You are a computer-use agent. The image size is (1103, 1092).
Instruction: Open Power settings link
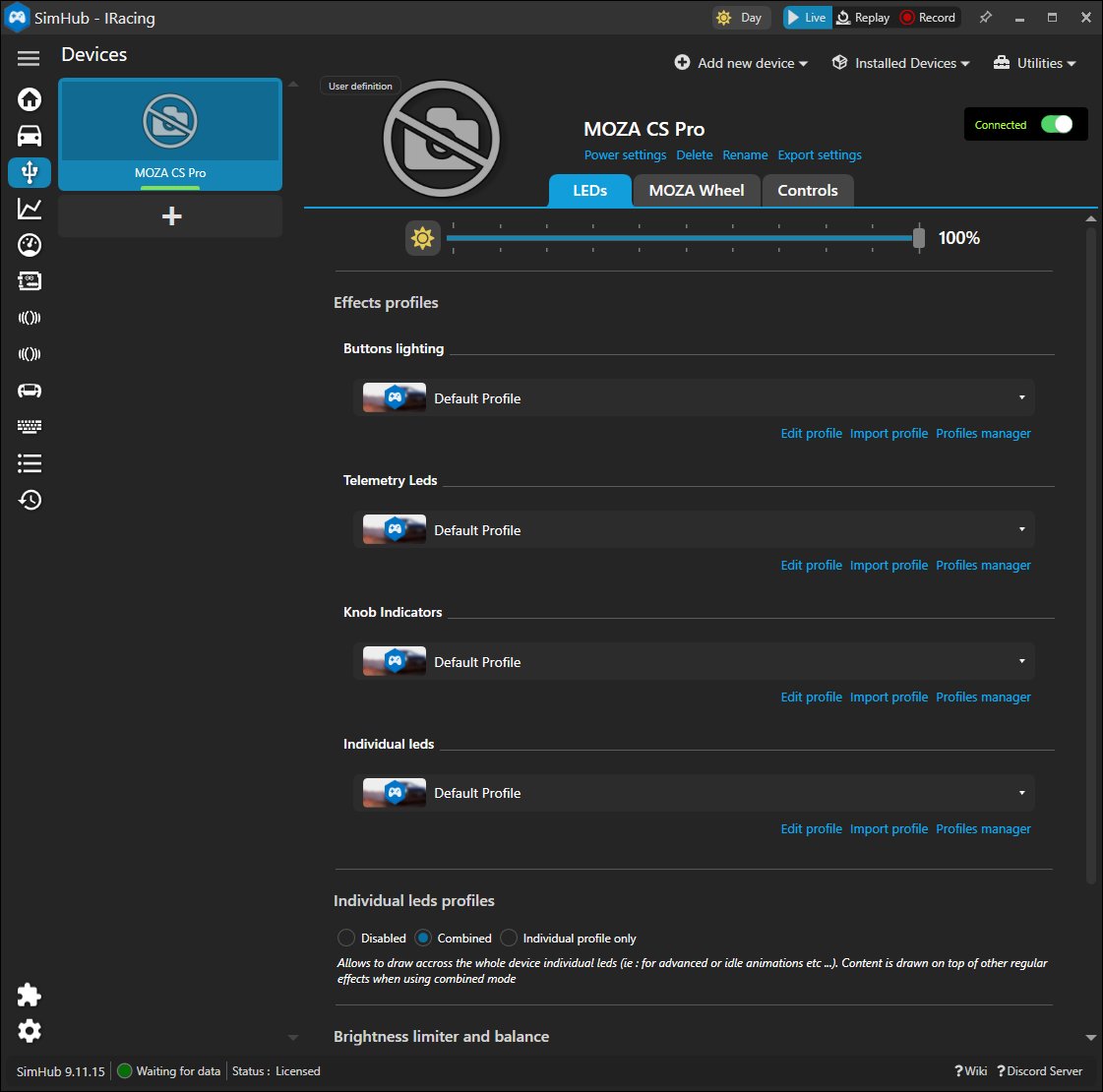pyautogui.click(x=625, y=154)
